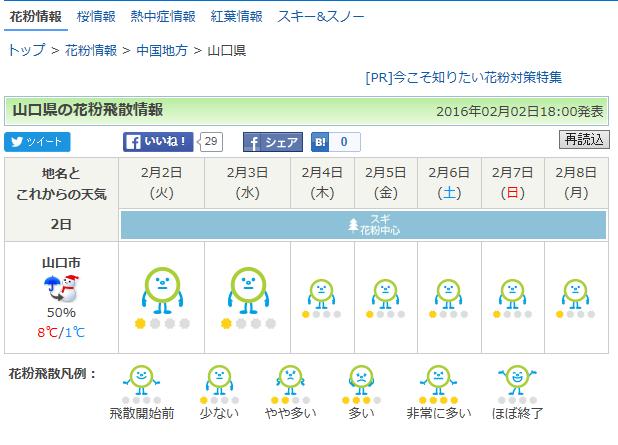Open the 花粉情報 tab
Screen dimensions: 618x445
pyautogui.click(x=35, y=17)
